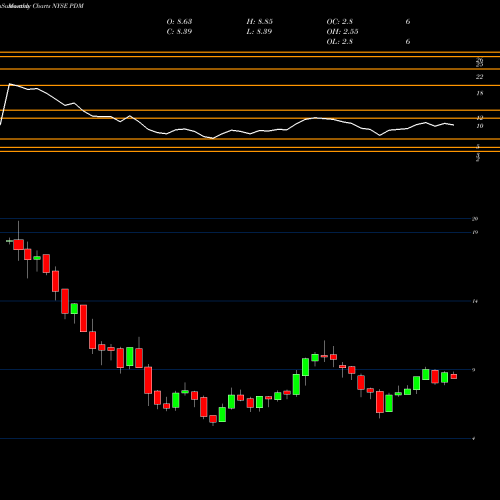
Task: Select the 'OH: 2.55' reading
Action: 342,32
